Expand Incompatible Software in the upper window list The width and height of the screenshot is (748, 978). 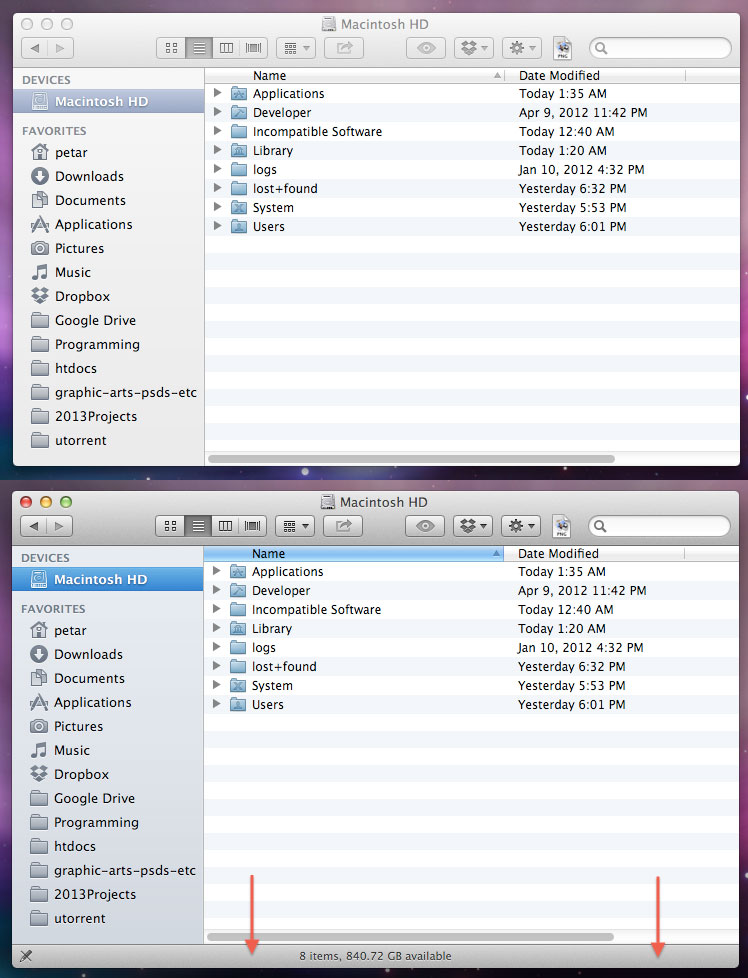tap(218, 131)
